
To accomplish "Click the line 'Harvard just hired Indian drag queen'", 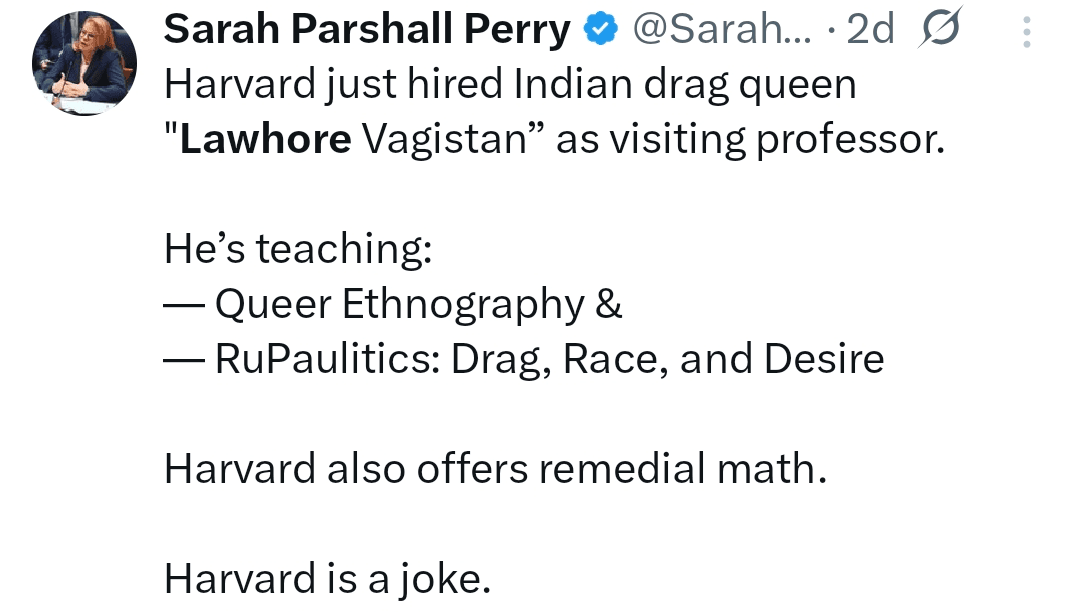I will coord(510,85).
